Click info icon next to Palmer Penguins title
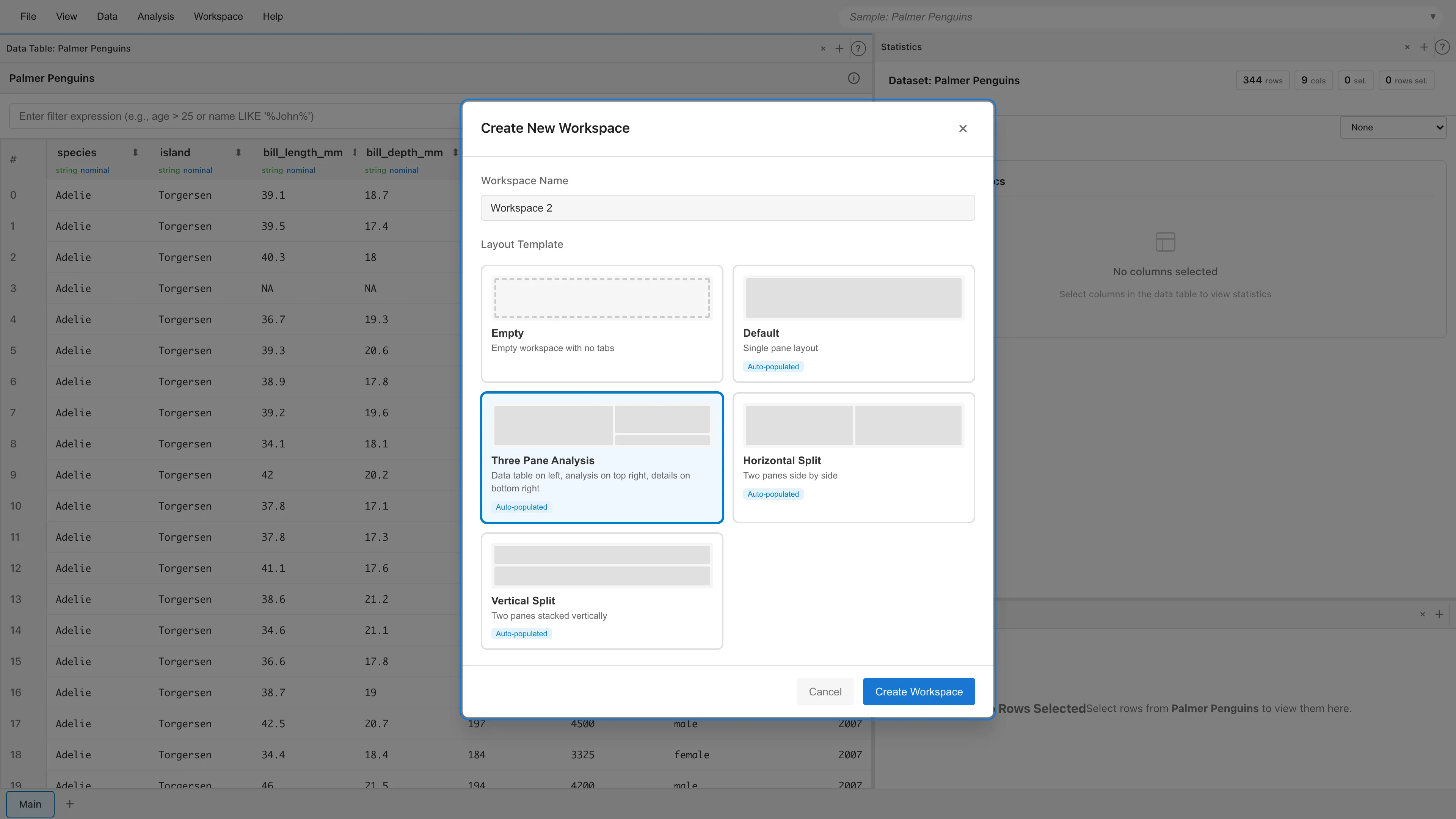Viewport: 1456px width, 819px height. [854, 78]
